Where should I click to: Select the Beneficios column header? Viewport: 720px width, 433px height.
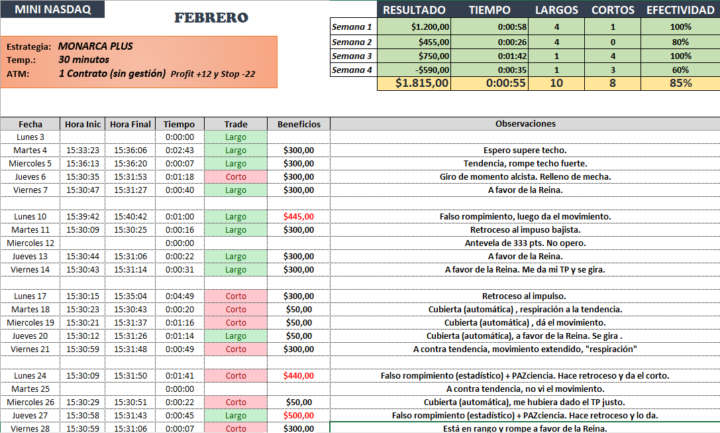pyautogui.click(x=299, y=124)
